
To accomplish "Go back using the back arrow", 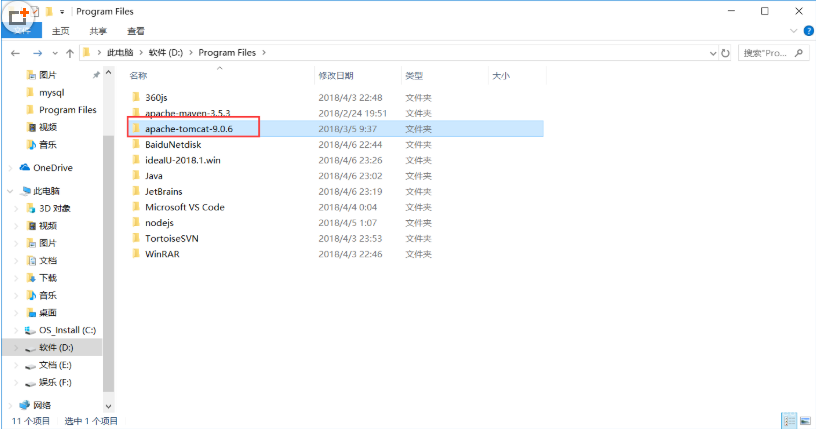I will 16,53.
